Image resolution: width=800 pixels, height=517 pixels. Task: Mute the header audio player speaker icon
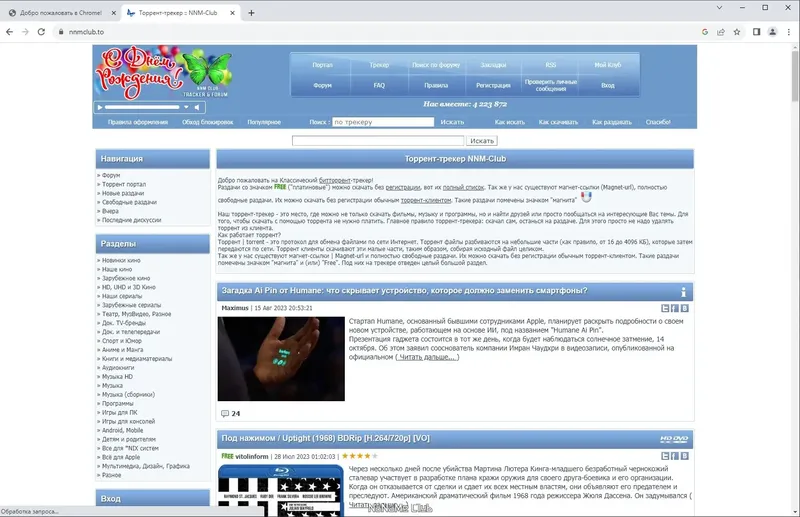tap(197, 107)
